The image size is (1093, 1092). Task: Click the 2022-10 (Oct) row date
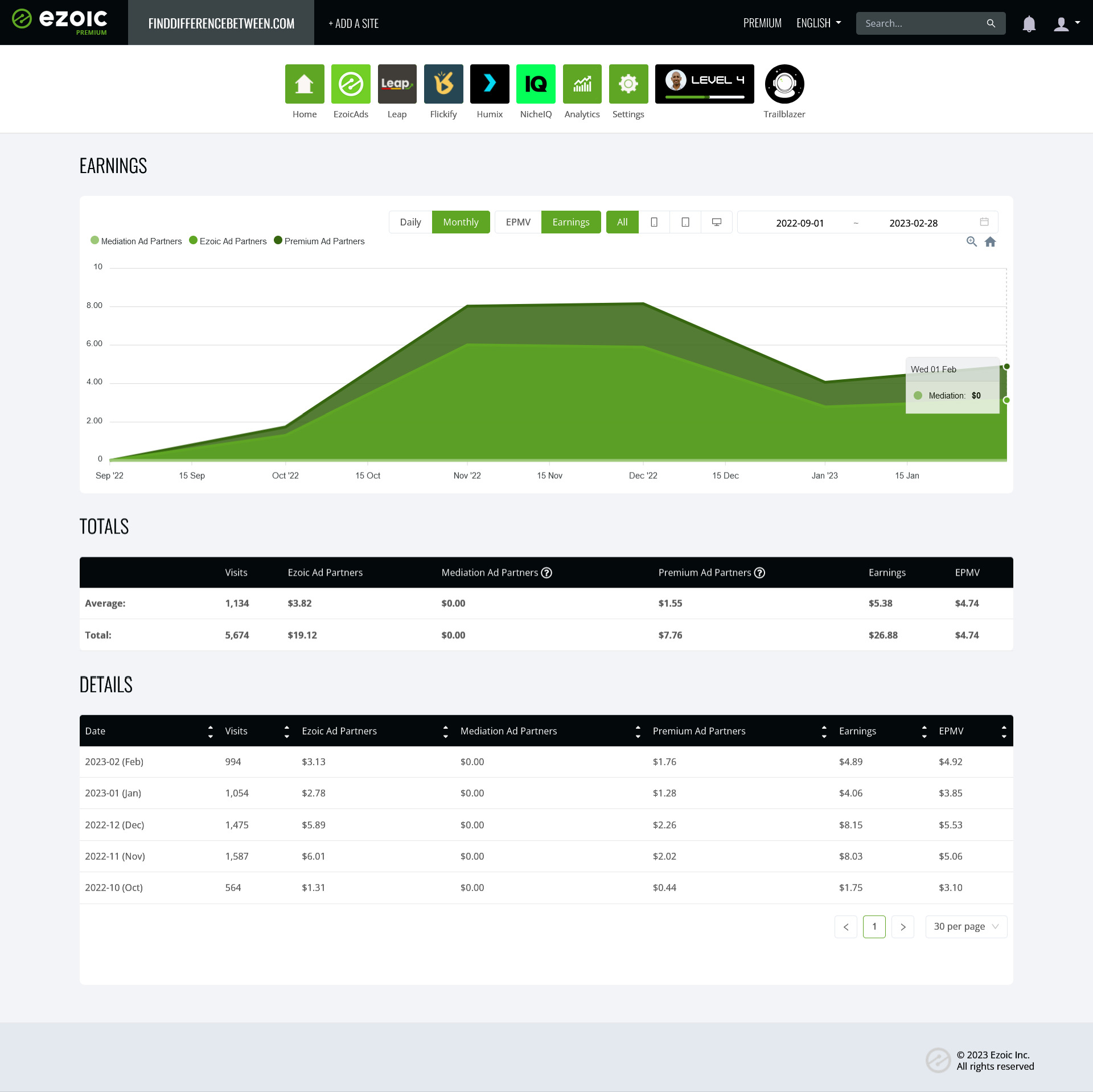click(x=114, y=888)
